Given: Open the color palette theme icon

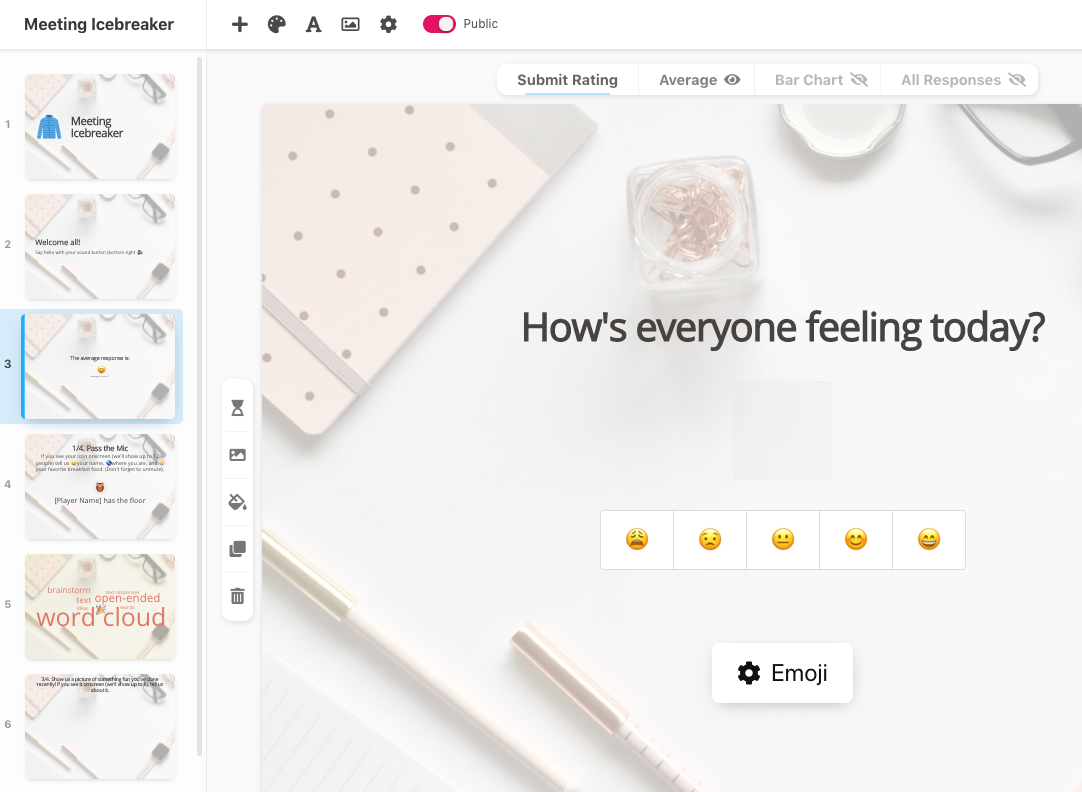Looking at the screenshot, I should (x=277, y=24).
